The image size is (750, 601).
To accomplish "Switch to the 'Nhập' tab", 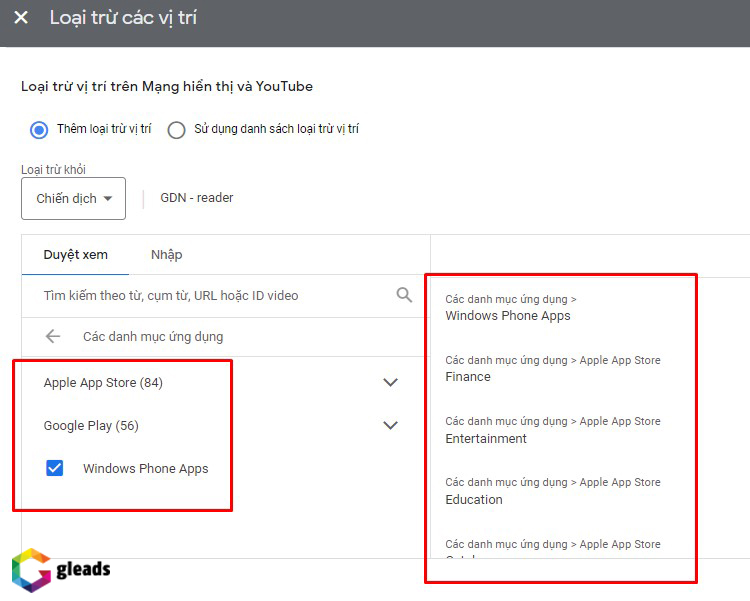I will click(166, 255).
